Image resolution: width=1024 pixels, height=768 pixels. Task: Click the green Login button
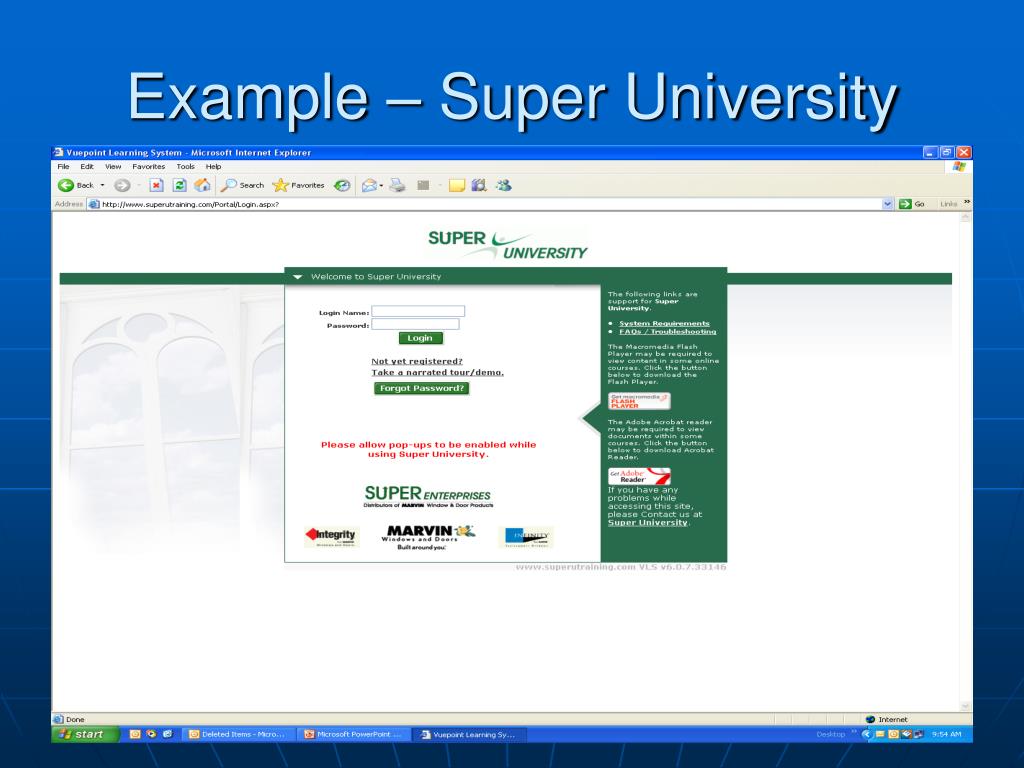[x=421, y=338]
